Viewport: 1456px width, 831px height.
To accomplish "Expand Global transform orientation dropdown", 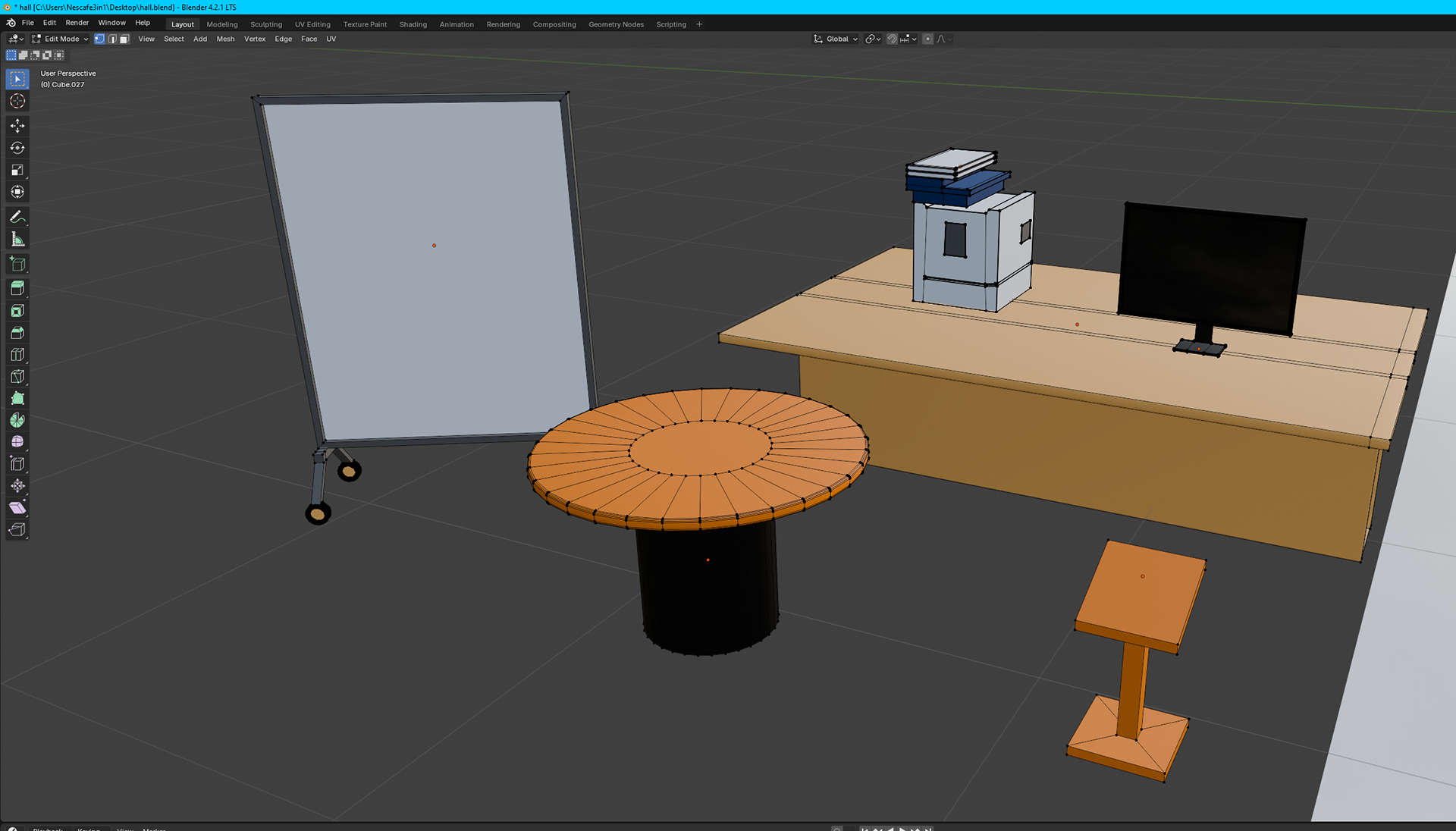I will (x=836, y=39).
